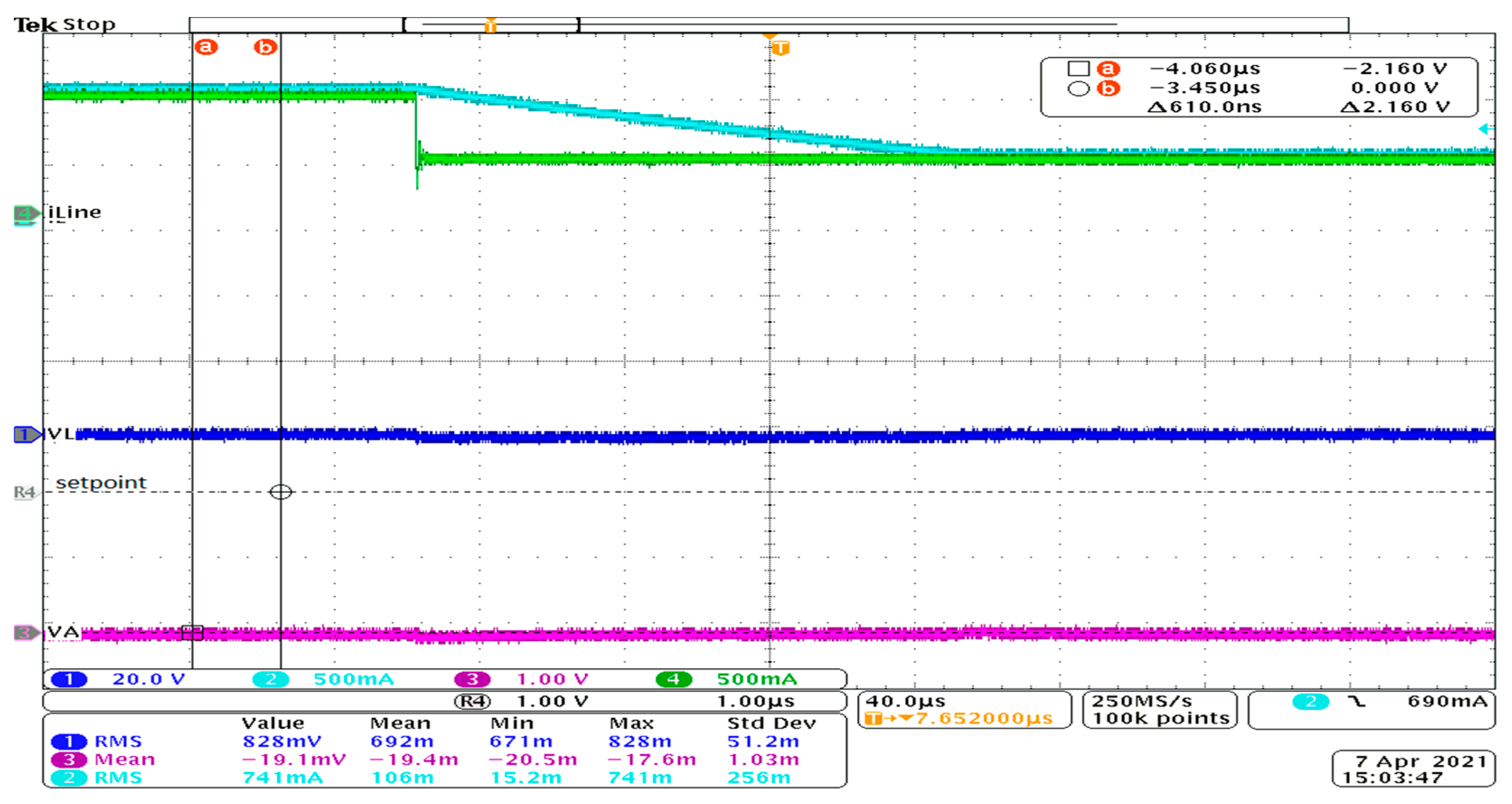Click the R4 setpoint reference marker
1512x804 pixels.
point(25,492)
